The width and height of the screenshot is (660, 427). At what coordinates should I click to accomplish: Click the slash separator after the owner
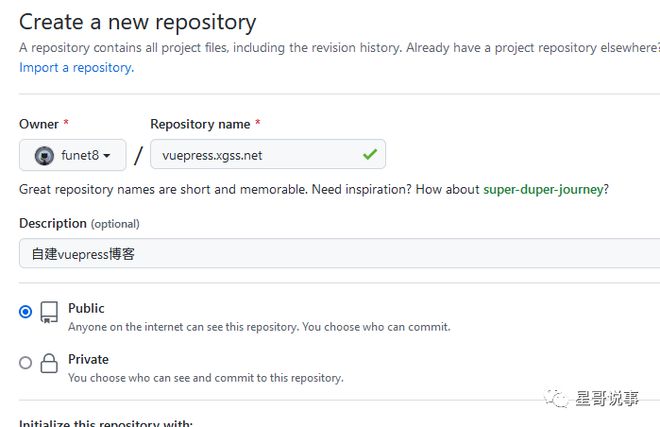tap(138, 156)
